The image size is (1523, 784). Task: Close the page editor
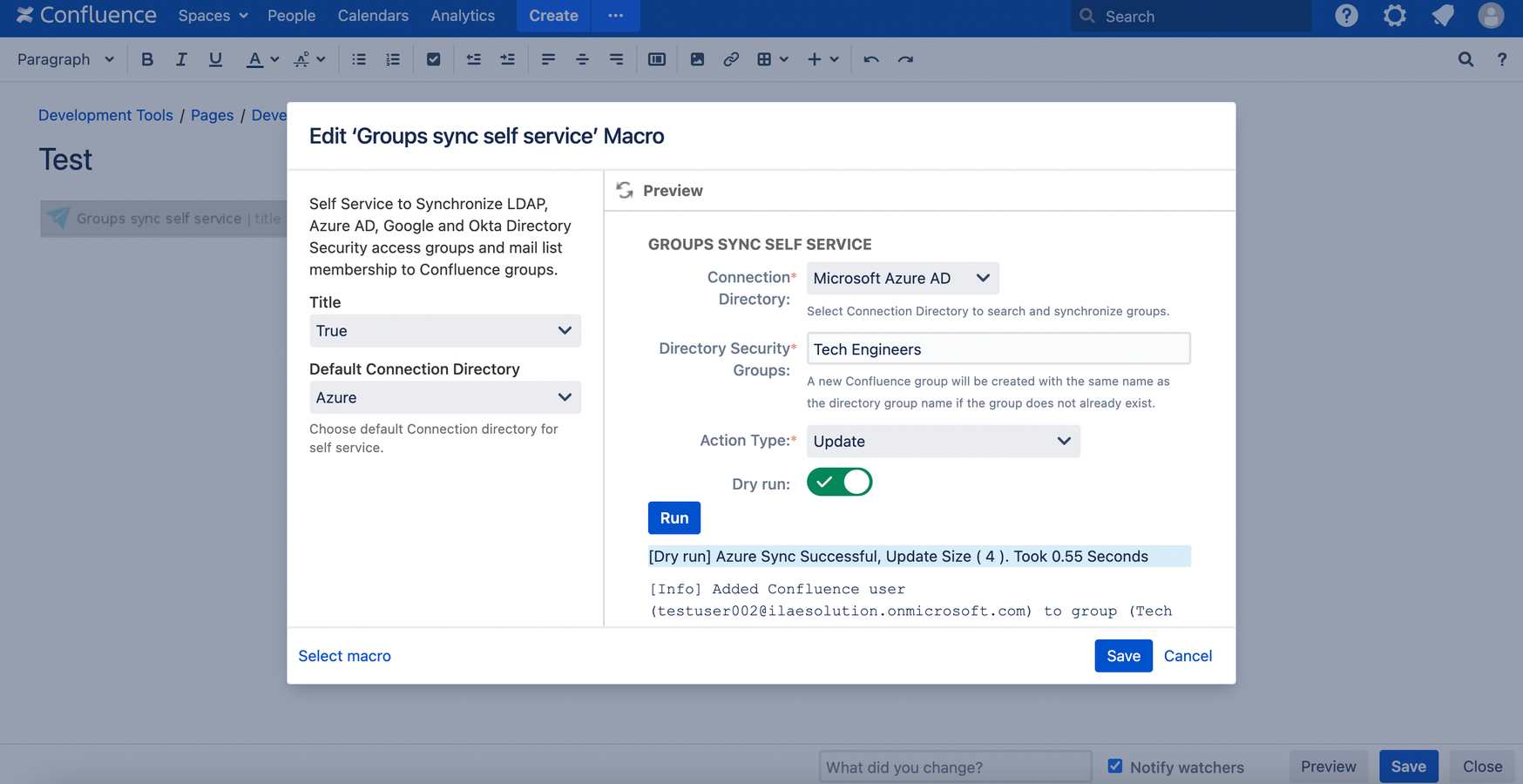1482,767
